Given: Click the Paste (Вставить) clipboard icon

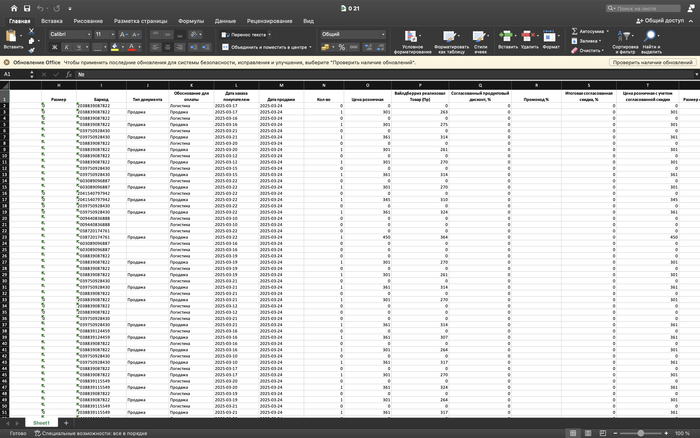Looking at the screenshot, I should [13, 37].
